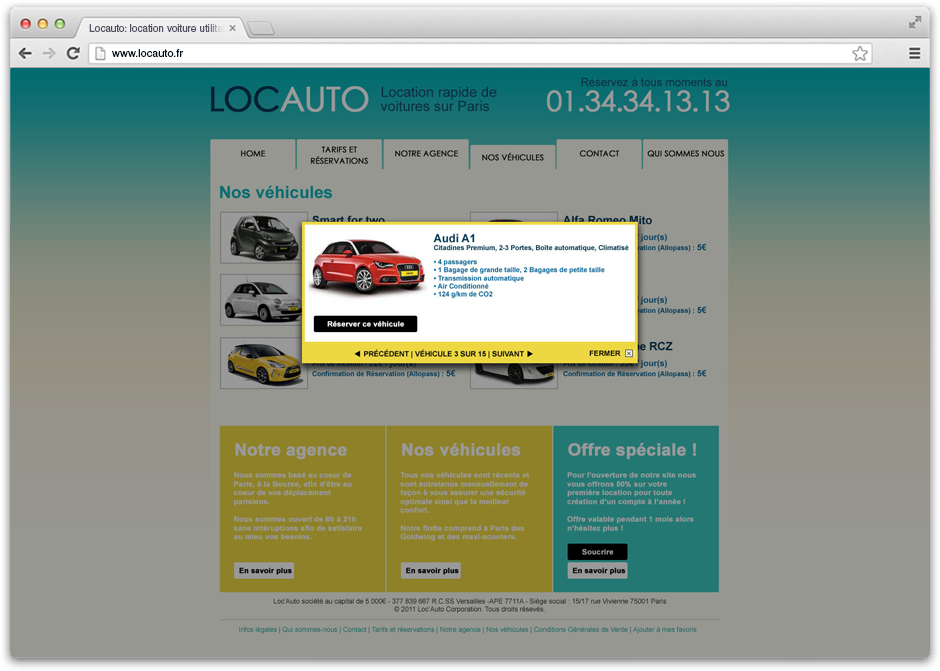Show the next vehicle with Suivant
Screen dimensions: 940x671
(512, 353)
